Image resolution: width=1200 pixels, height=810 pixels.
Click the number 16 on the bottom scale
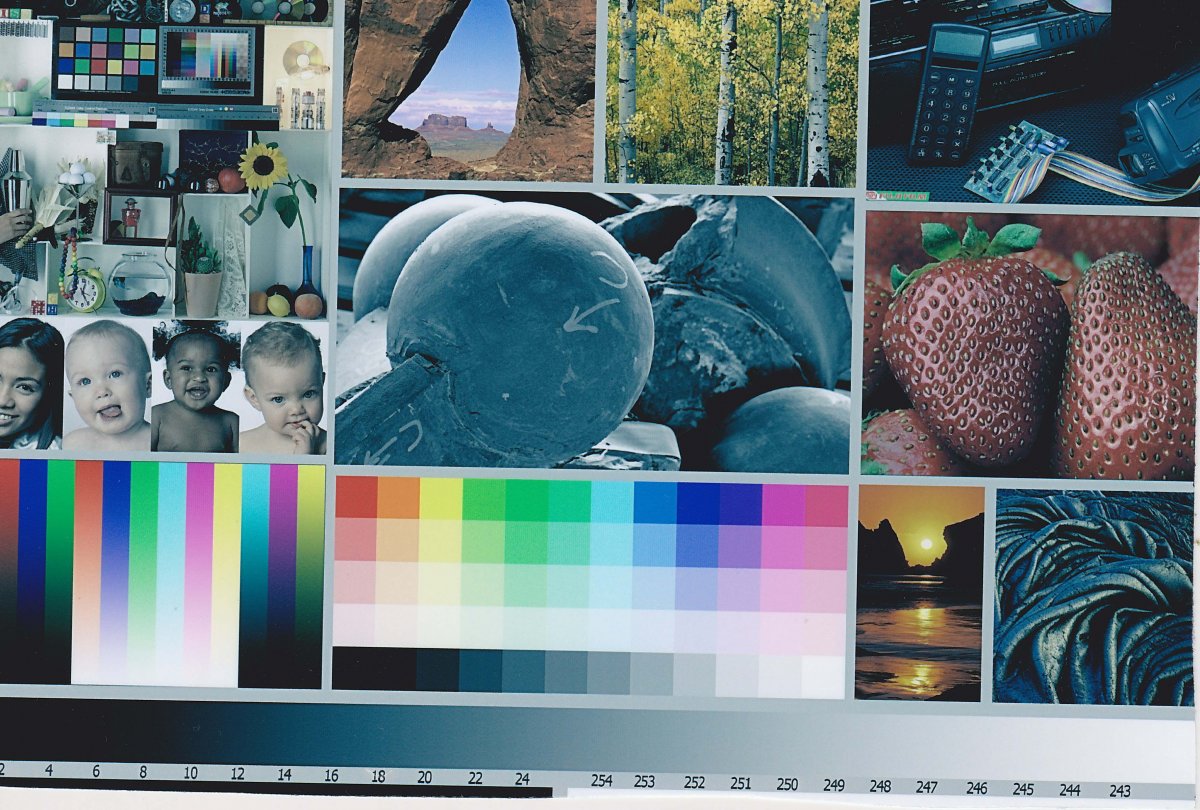[x=331, y=775]
